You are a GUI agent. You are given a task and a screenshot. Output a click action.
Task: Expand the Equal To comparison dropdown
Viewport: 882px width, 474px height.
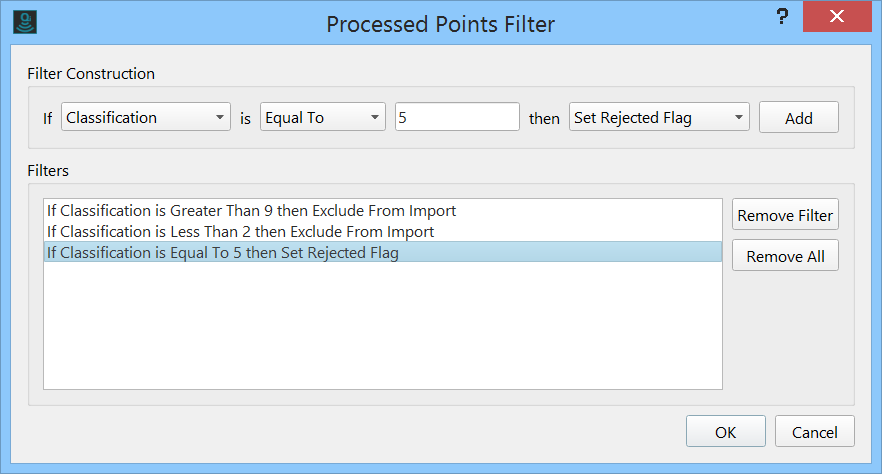point(323,118)
